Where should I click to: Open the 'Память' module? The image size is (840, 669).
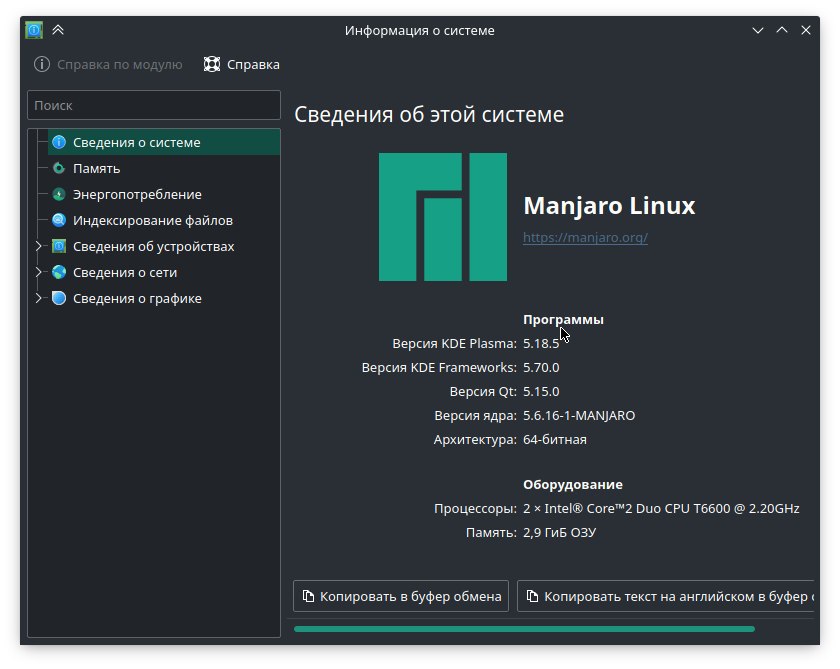click(96, 168)
